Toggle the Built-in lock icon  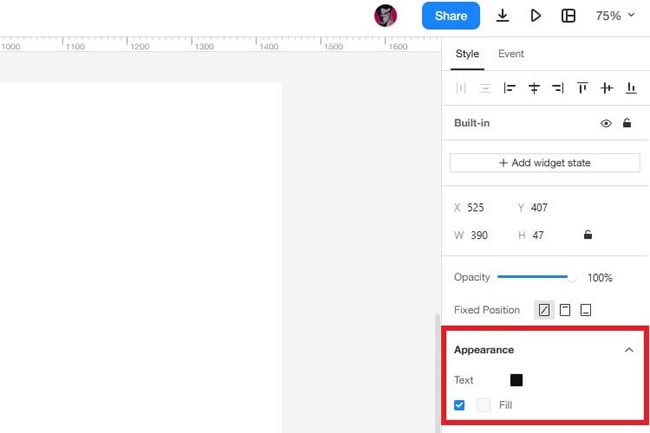tap(627, 123)
